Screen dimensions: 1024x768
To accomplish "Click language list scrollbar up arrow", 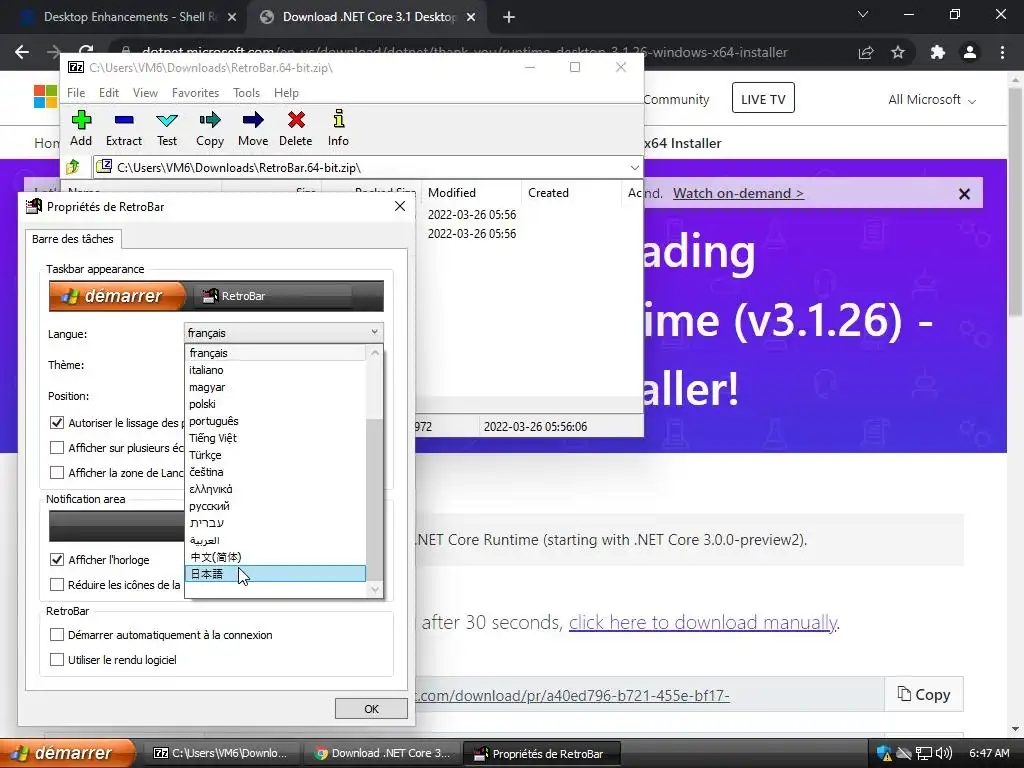I will pyautogui.click(x=375, y=353).
